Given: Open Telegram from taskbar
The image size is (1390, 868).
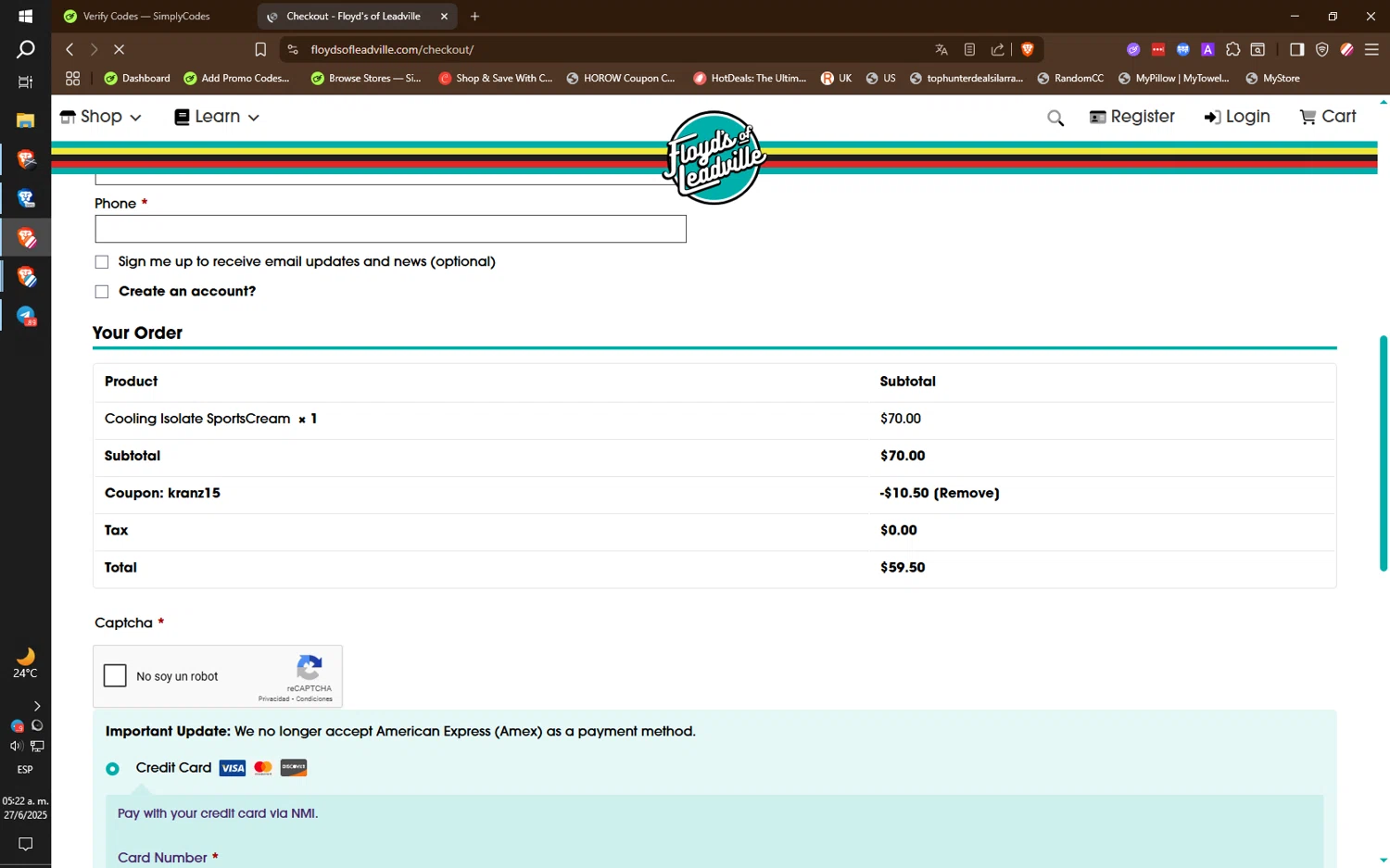Looking at the screenshot, I should coord(25,316).
